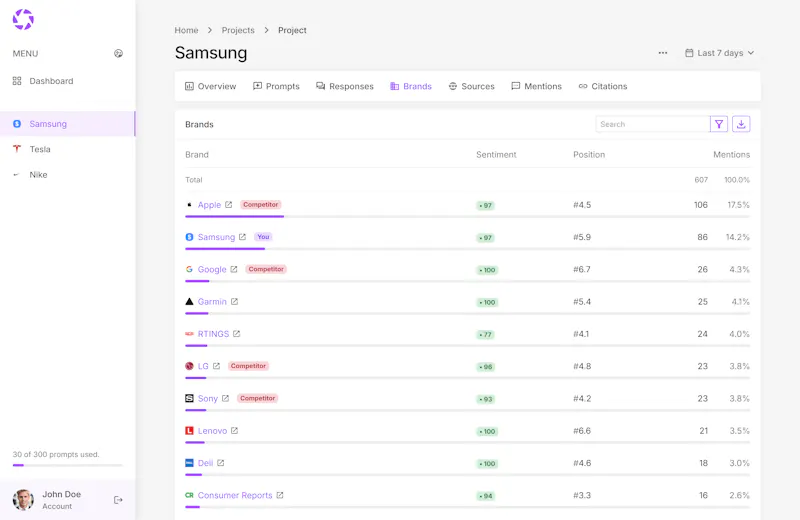The height and width of the screenshot is (520, 800).
Task: Sort by the Mentions column header
Action: (x=731, y=155)
